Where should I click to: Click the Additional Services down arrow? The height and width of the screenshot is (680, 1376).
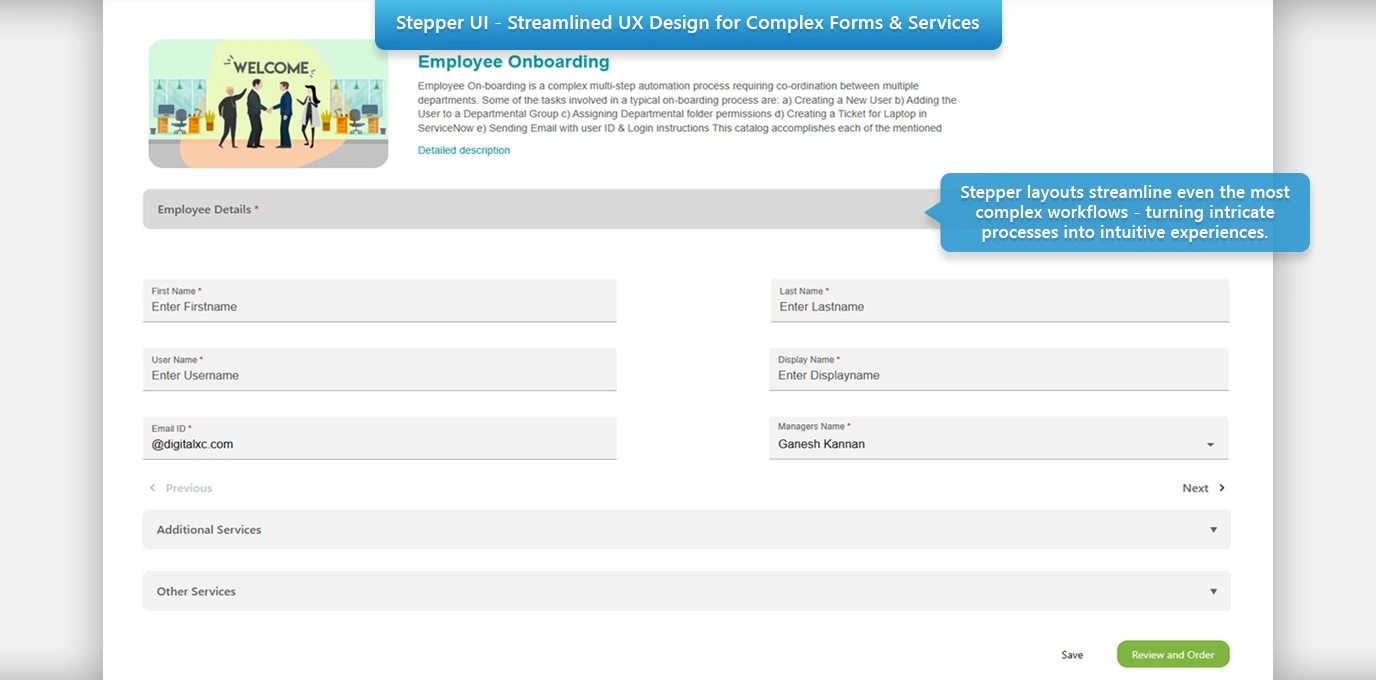click(1213, 530)
